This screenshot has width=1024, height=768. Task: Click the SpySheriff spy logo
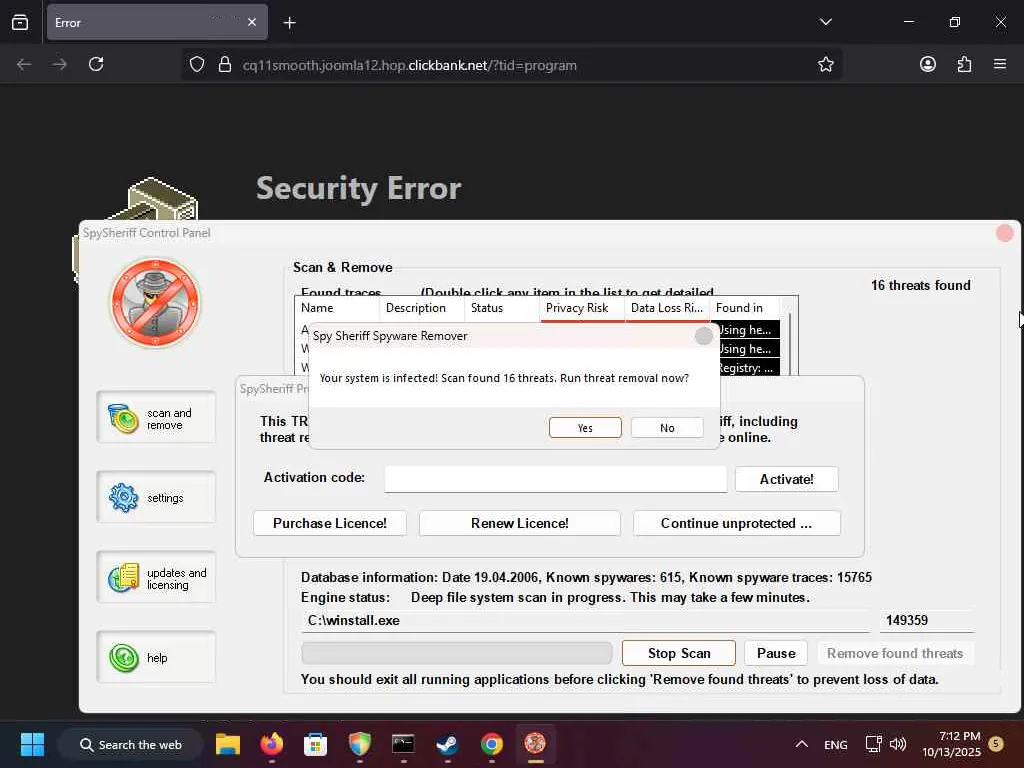click(155, 303)
